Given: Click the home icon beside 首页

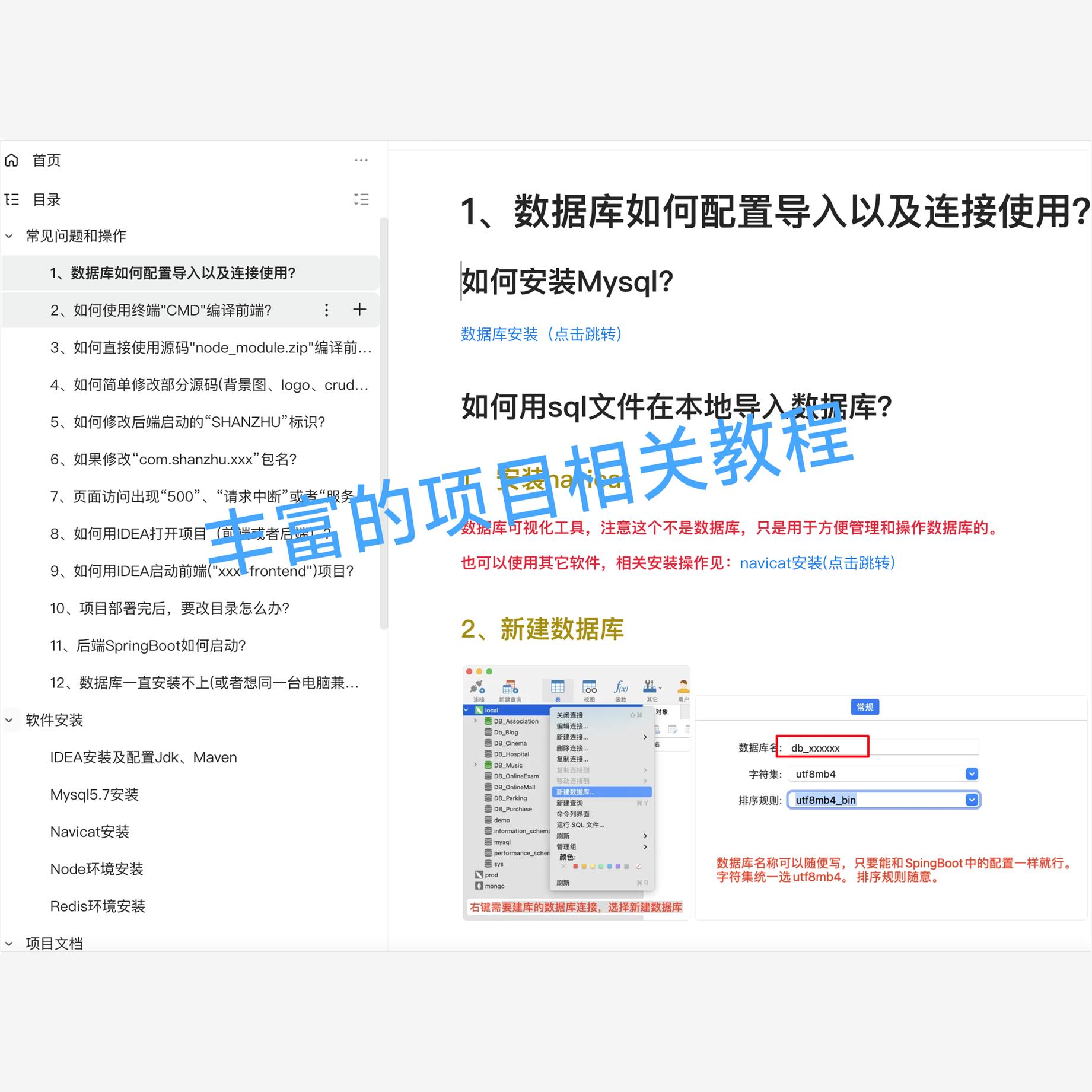Looking at the screenshot, I should point(12,160).
